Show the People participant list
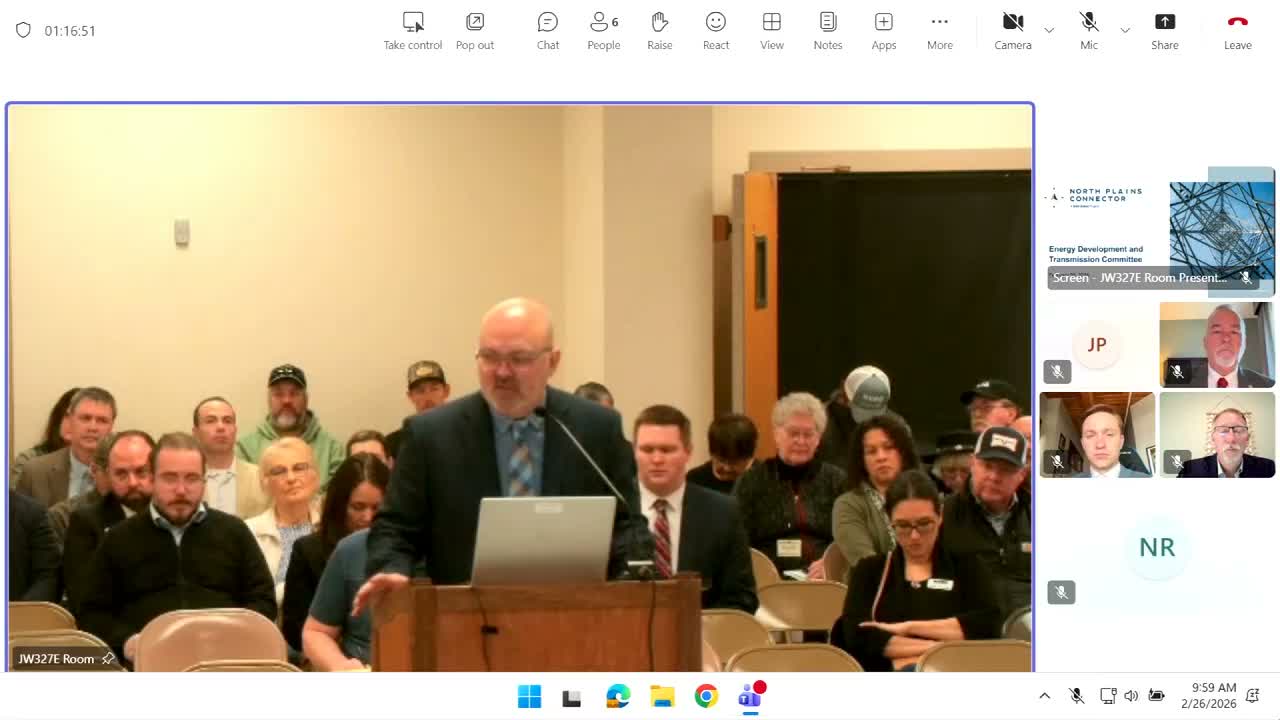 604,31
